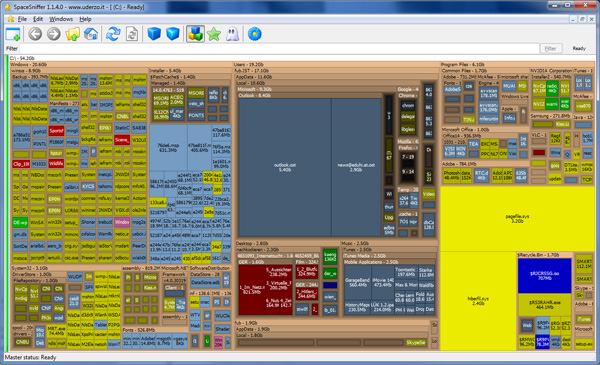Click the Filter button beside the filter field
600x365 pixels.
click(x=551, y=49)
